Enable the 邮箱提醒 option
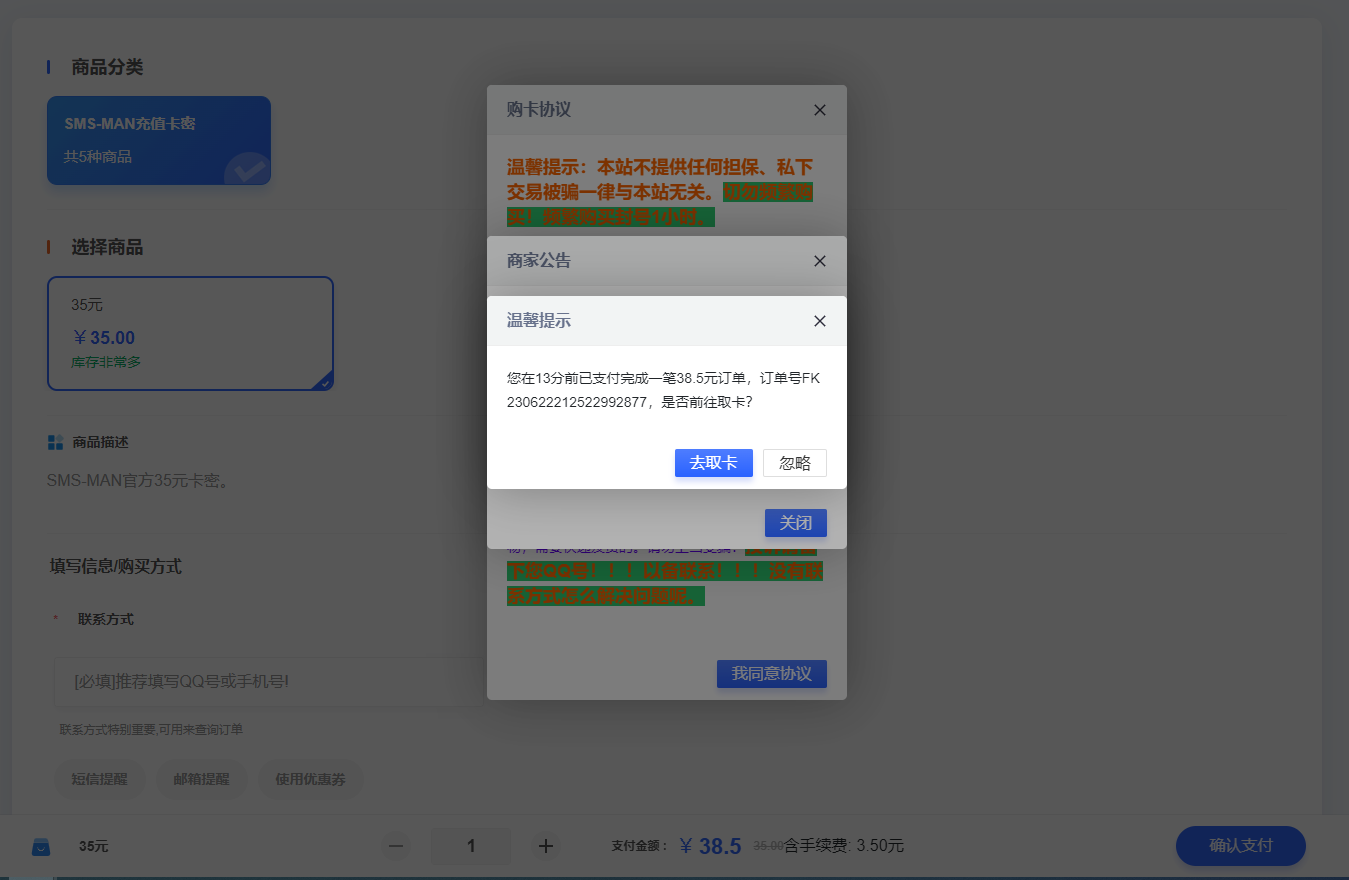Image resolution: width=1349 pixels, height=880 pixels. 201,779
